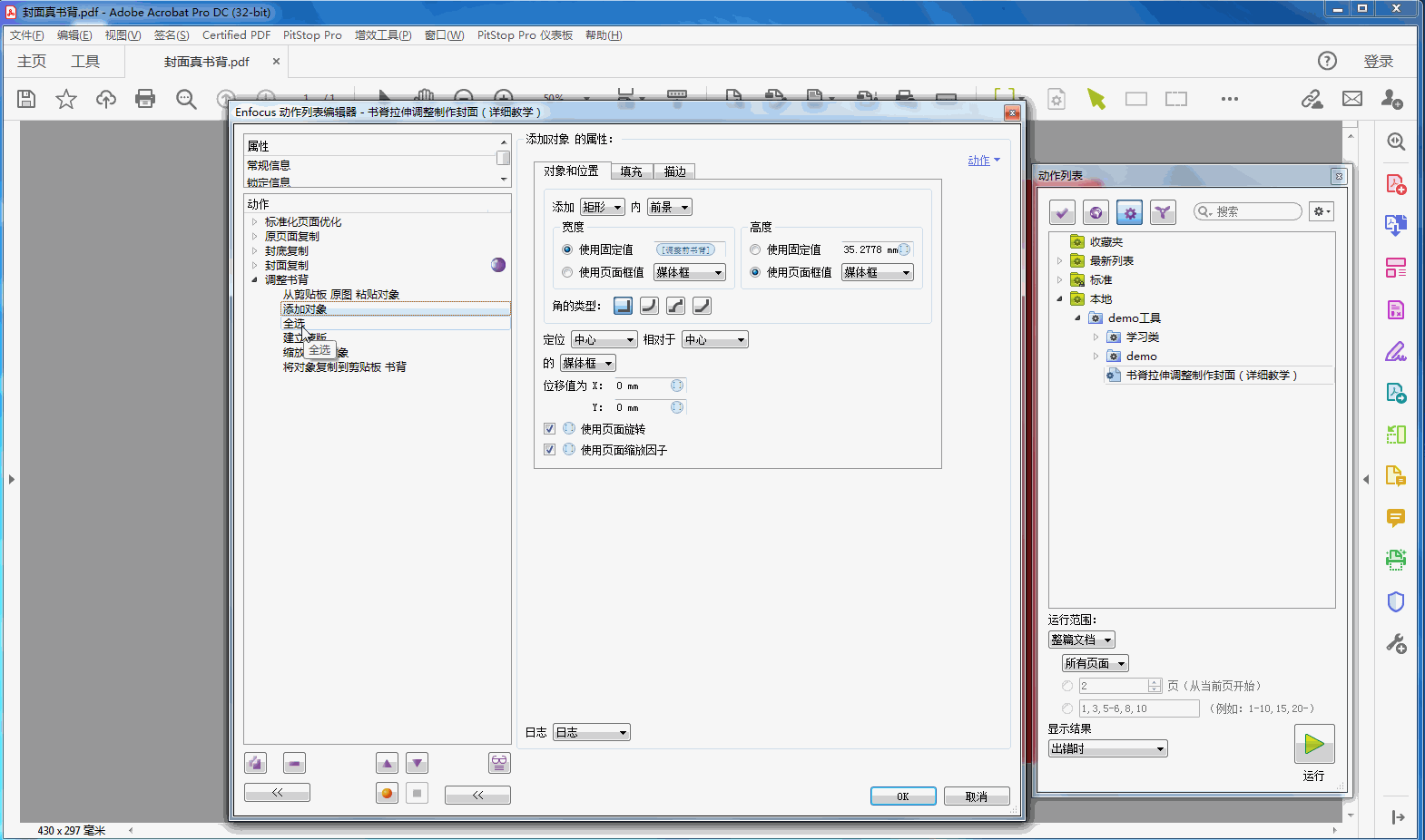Click the purple sphere next to 封面复制
Viewport: 1425px width, 840px height.
[x=498, y=265]
